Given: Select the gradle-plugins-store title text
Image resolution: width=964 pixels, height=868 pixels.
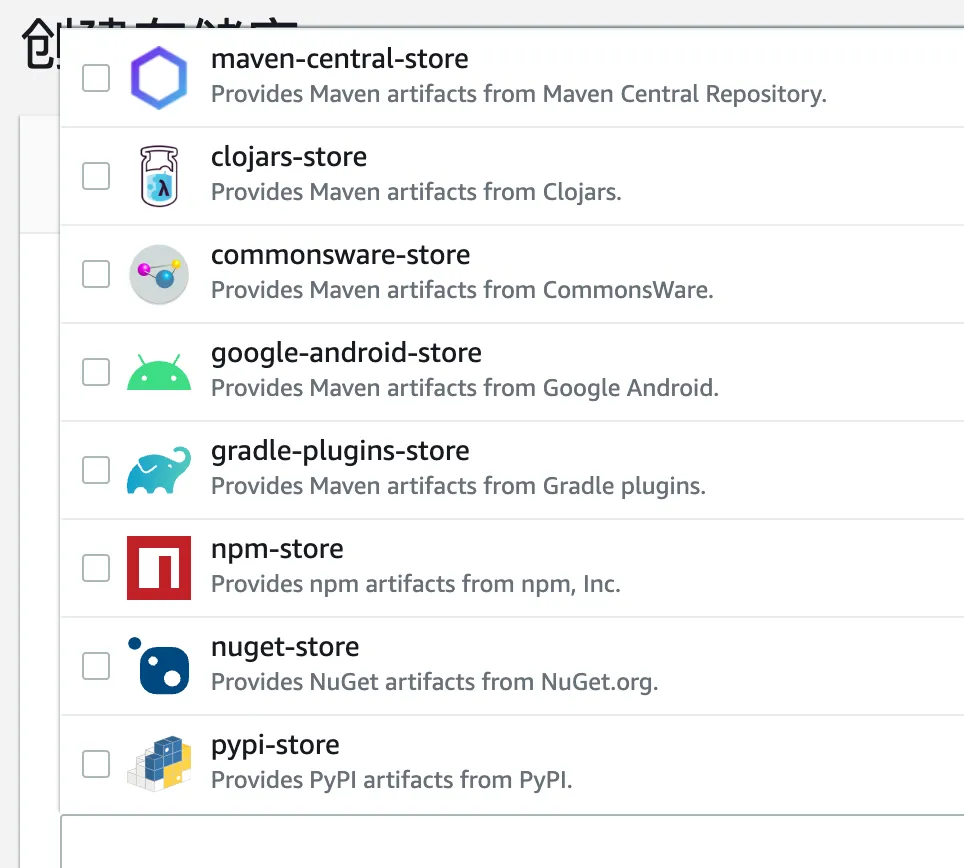Looking at the screenshot, I should tap(340, 451).
